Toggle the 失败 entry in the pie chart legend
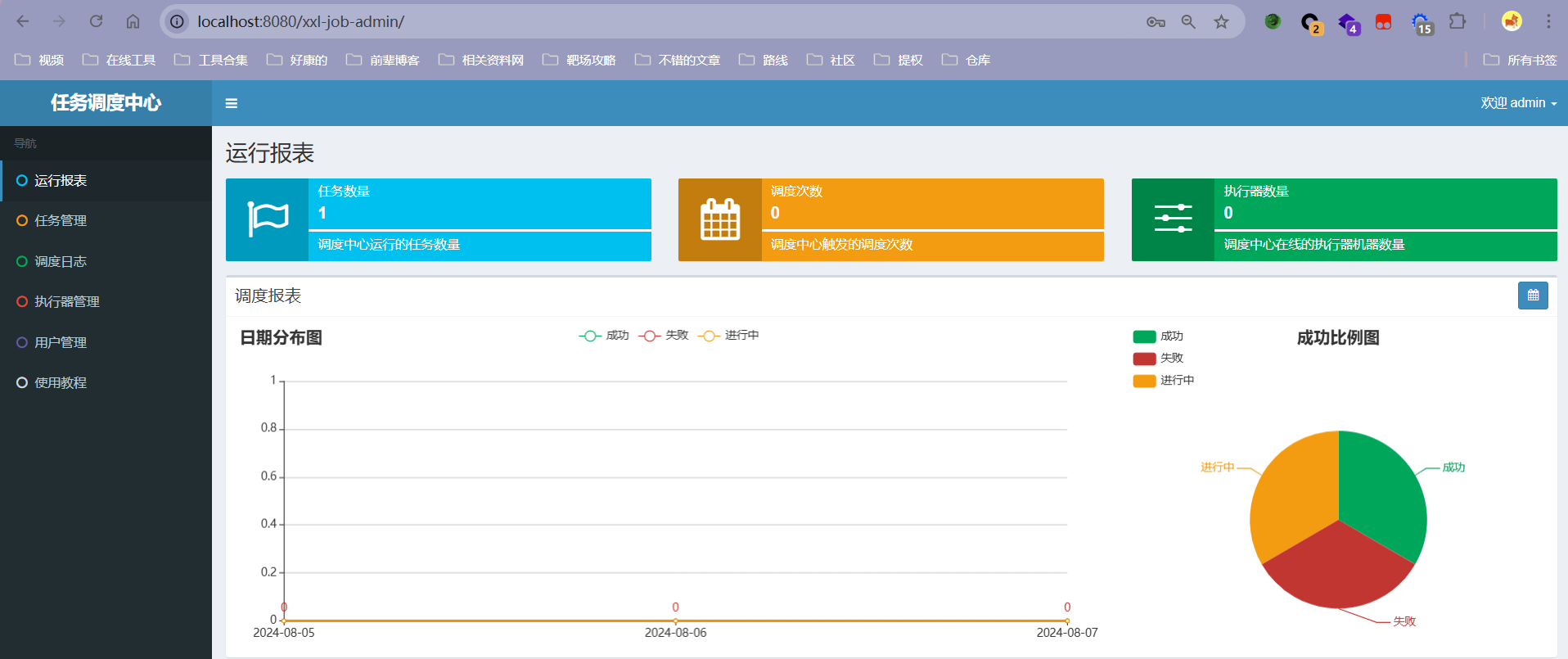 [1158, 359]
